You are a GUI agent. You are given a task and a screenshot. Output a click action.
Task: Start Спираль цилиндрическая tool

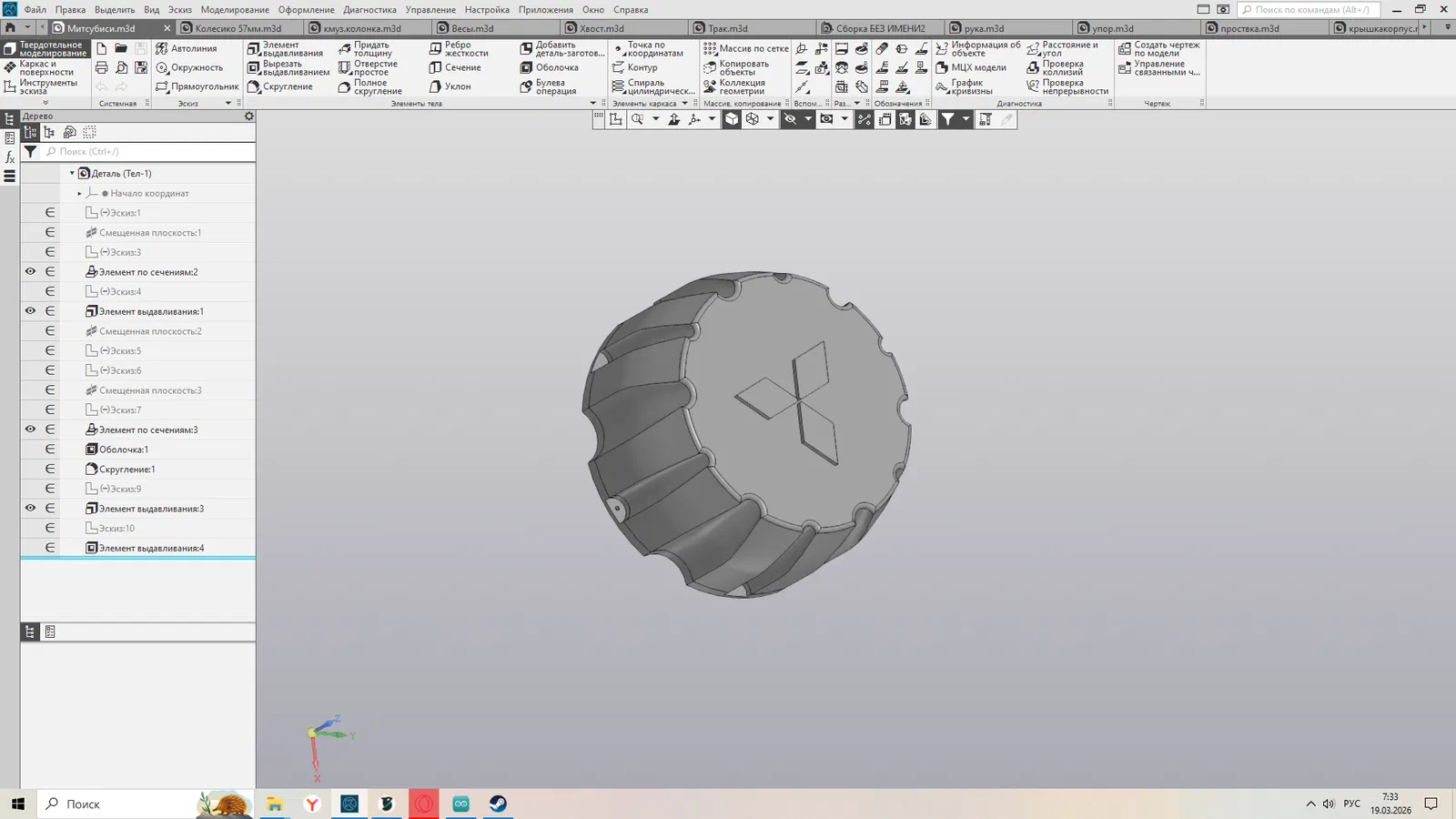[653, 87]
